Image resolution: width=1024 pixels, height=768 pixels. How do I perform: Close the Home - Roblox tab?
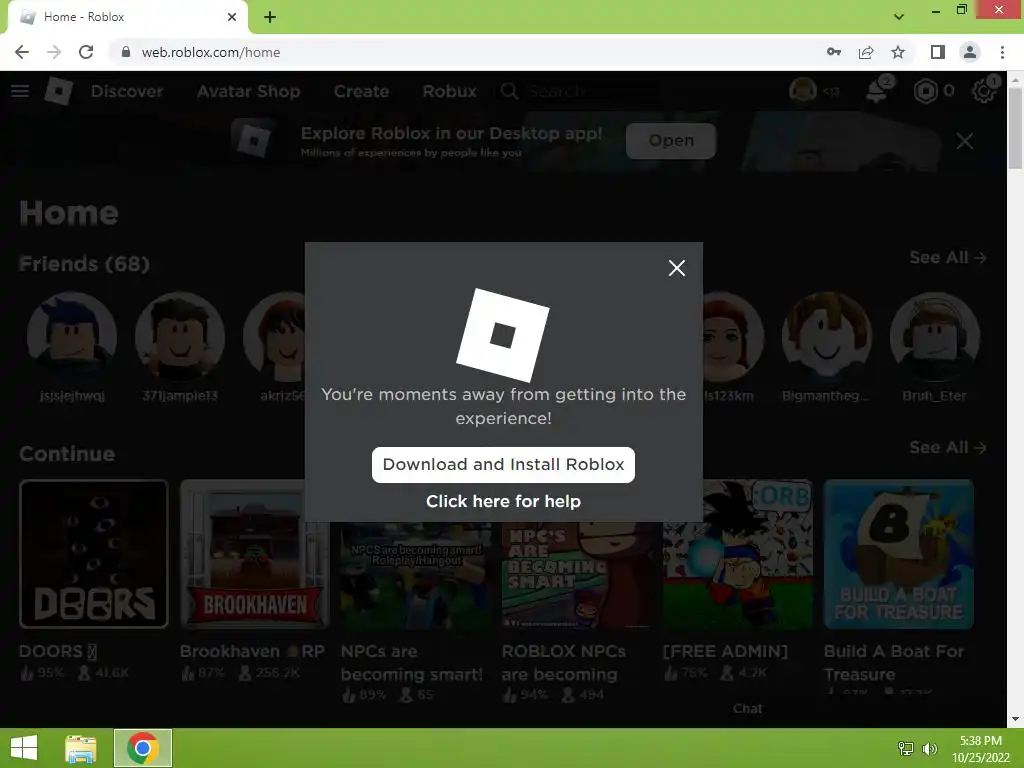coord(232,17)
